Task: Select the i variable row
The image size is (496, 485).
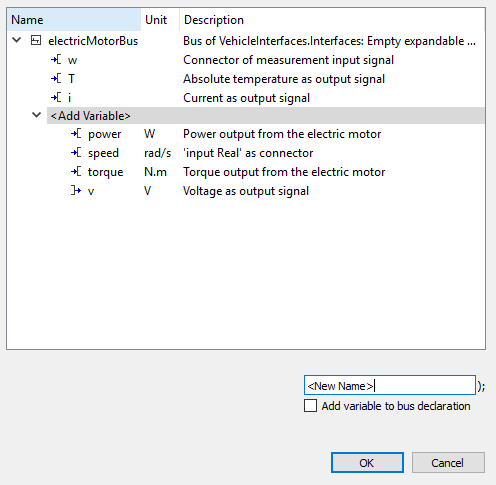Action: [x=246, y=98]
